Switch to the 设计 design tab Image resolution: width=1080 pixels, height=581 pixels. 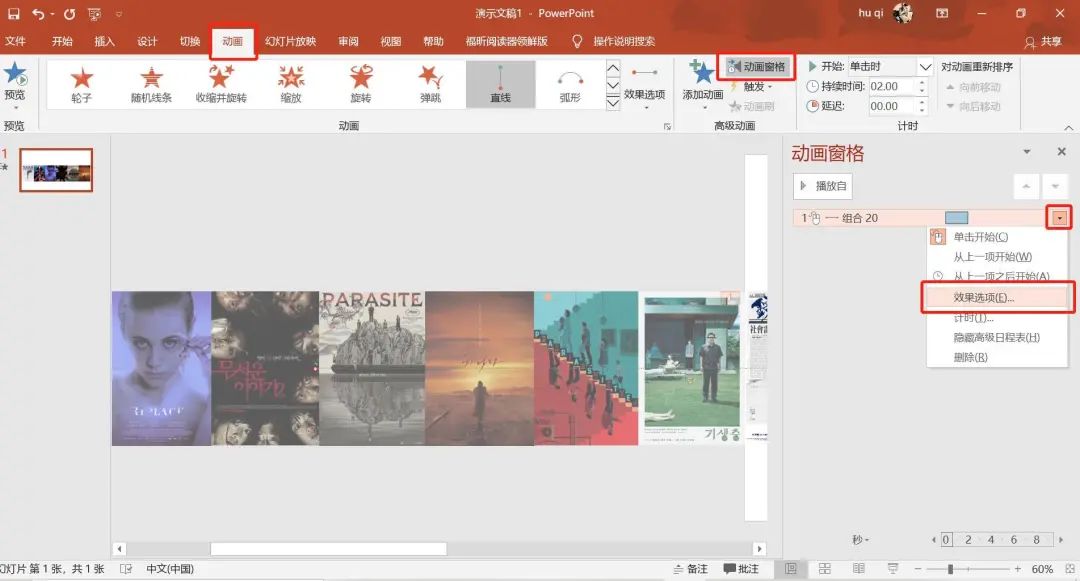pyautogui.click(x=147, y=41)
